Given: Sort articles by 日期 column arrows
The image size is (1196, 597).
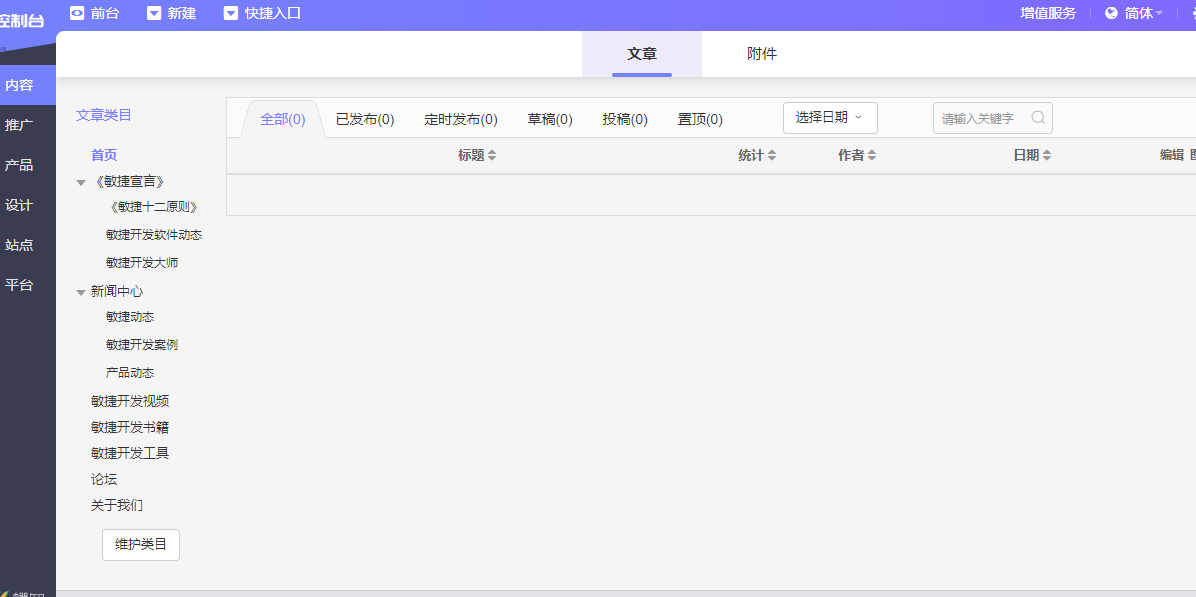Looking at the screenshot, I should pyautogui.click(x=1046, y=155).
